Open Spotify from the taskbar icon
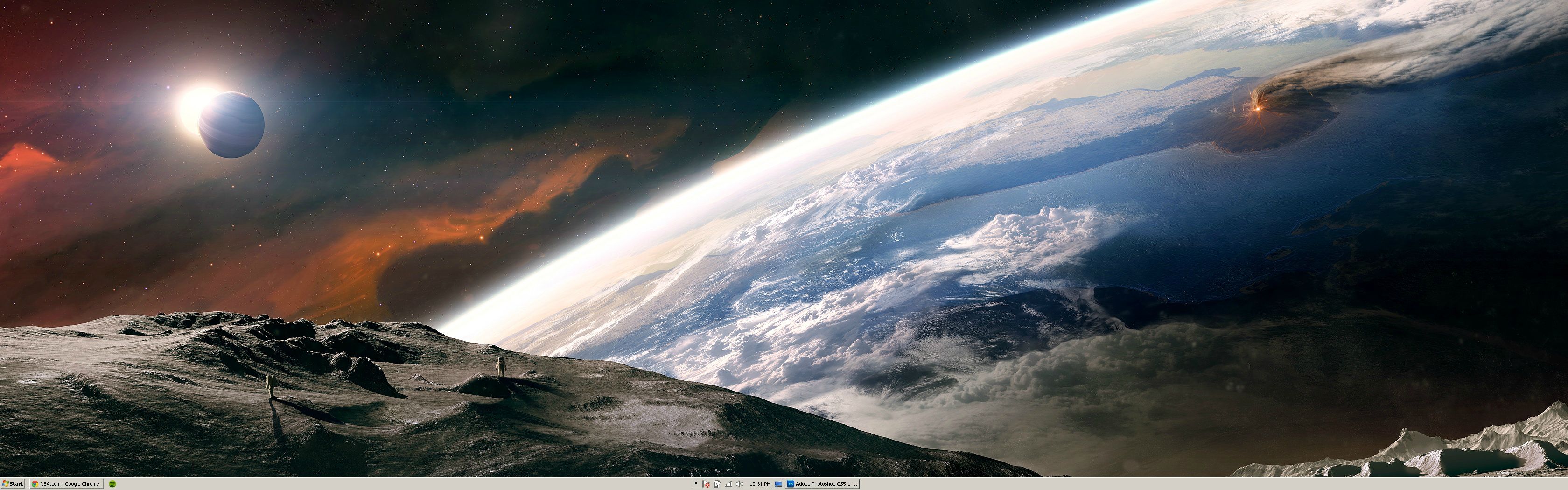This screenshot has width=1568, height=490. pos(112,484)
